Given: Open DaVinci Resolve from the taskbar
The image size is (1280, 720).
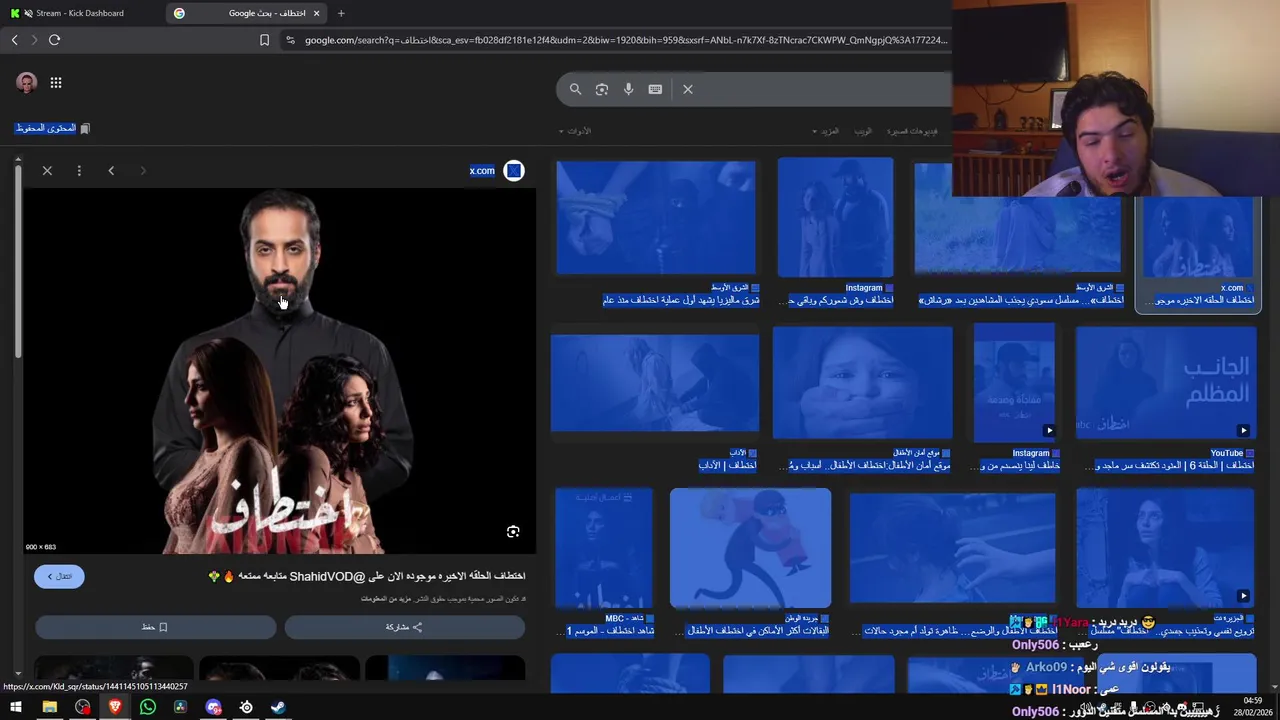Looking at the screenshot, I should tap(181, 707).
